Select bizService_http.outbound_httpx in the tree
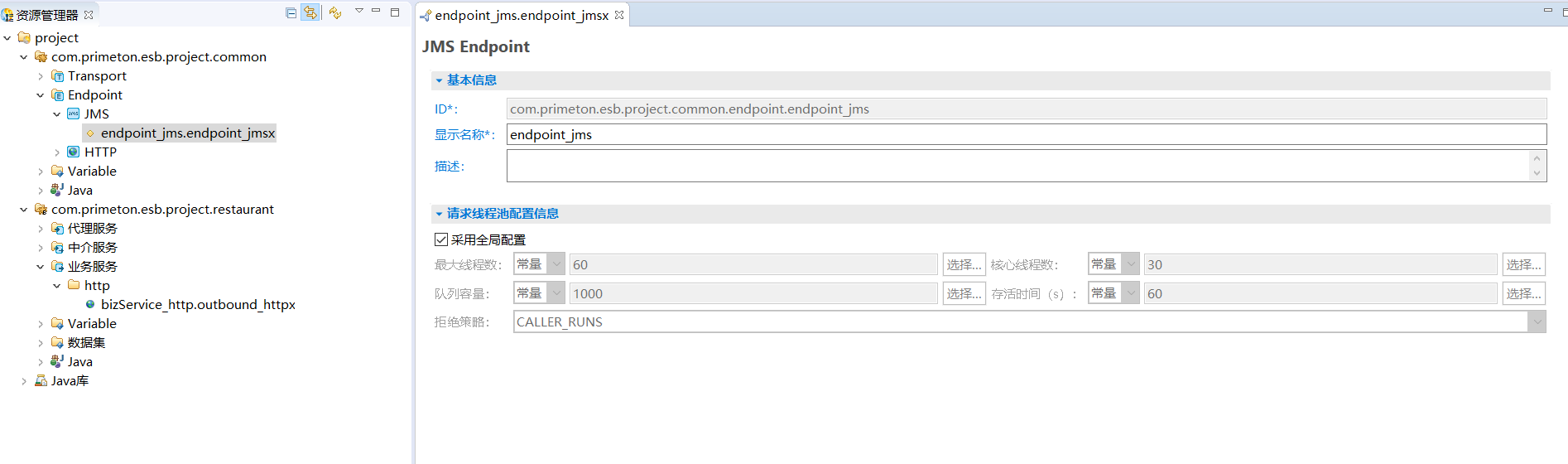Image resolution: width=1568 pixels, height=464 pixels. click(x=198, y=305)
